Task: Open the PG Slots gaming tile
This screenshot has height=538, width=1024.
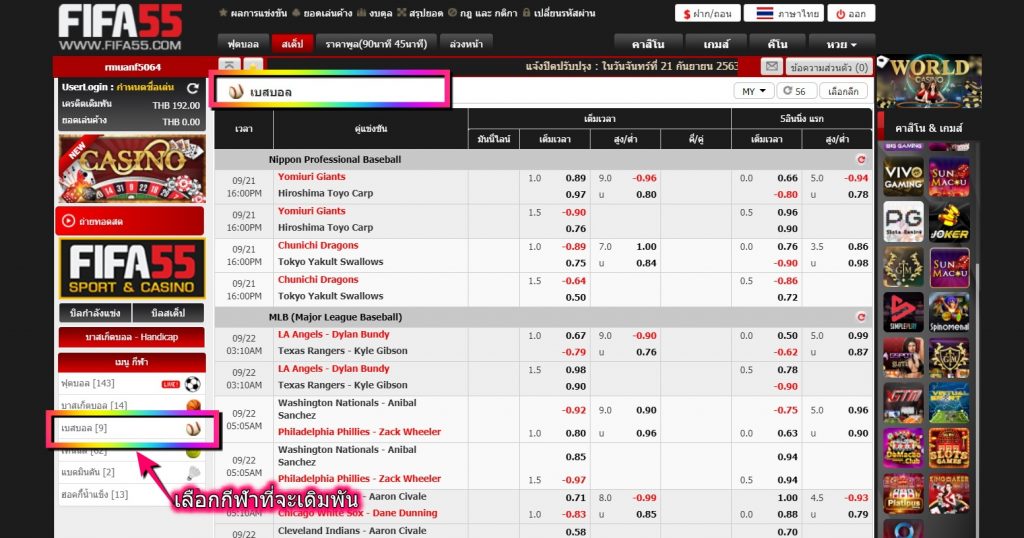Action: (x=903, y=222)
